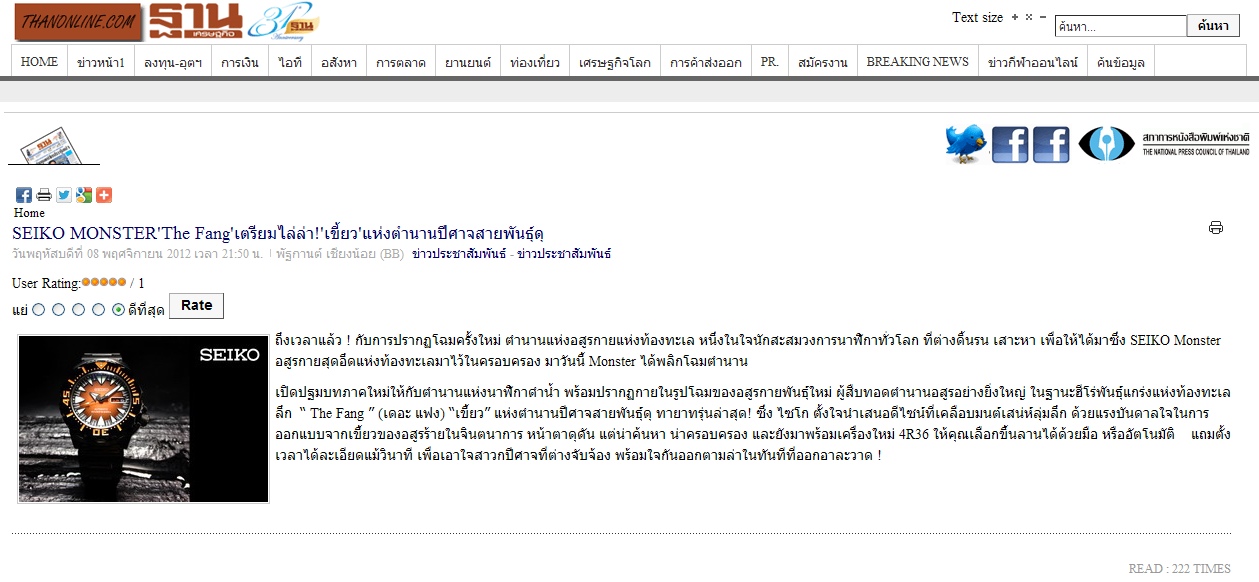Image resolution: width=1259 pixels, height=582 pixels.
Task: Open the การเงิน menu item
Action: coord(240,61)
